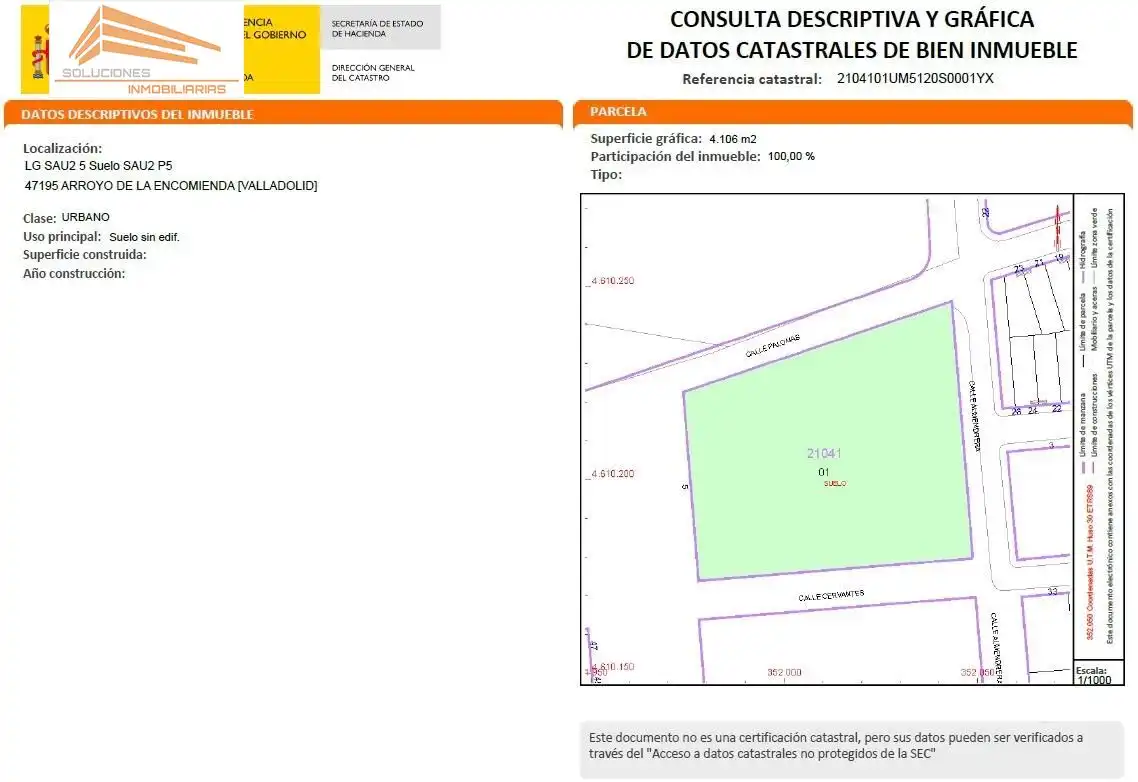
Task: Click the red 'SUELO' map label
Action: [x=835, y=484]
